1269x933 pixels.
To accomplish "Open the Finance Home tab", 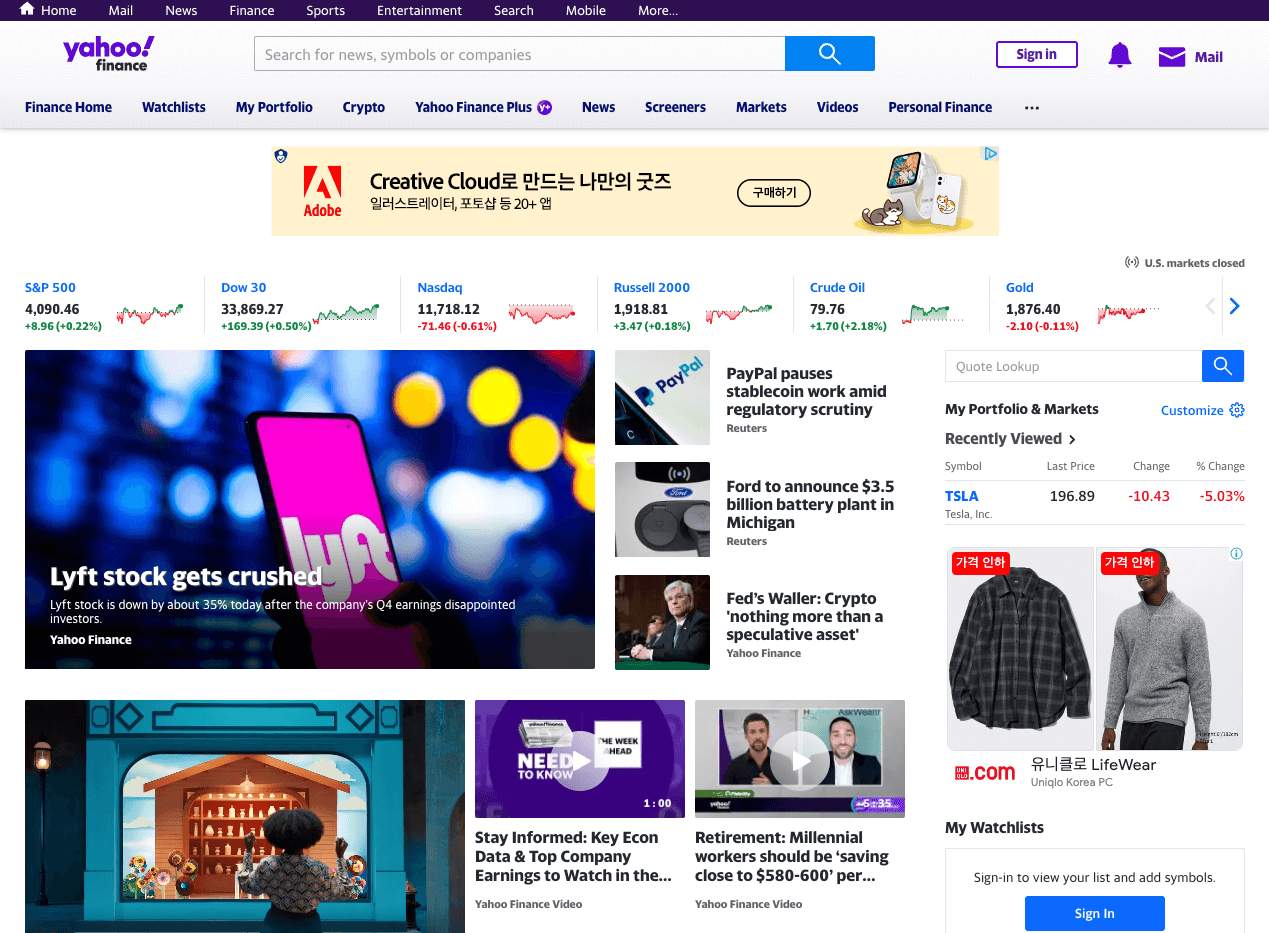I will (x=68, y=107).
